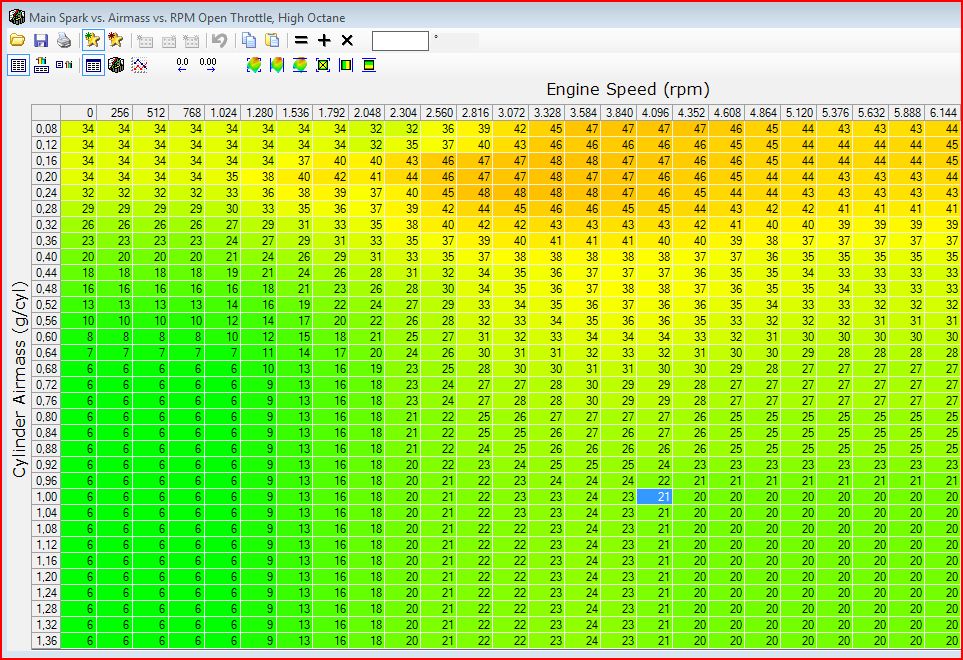The width and height of the screenshot is (963, 660).
Task: Click the green crossed-box icon with corner brackets
Action: click(x=323, y=65)
